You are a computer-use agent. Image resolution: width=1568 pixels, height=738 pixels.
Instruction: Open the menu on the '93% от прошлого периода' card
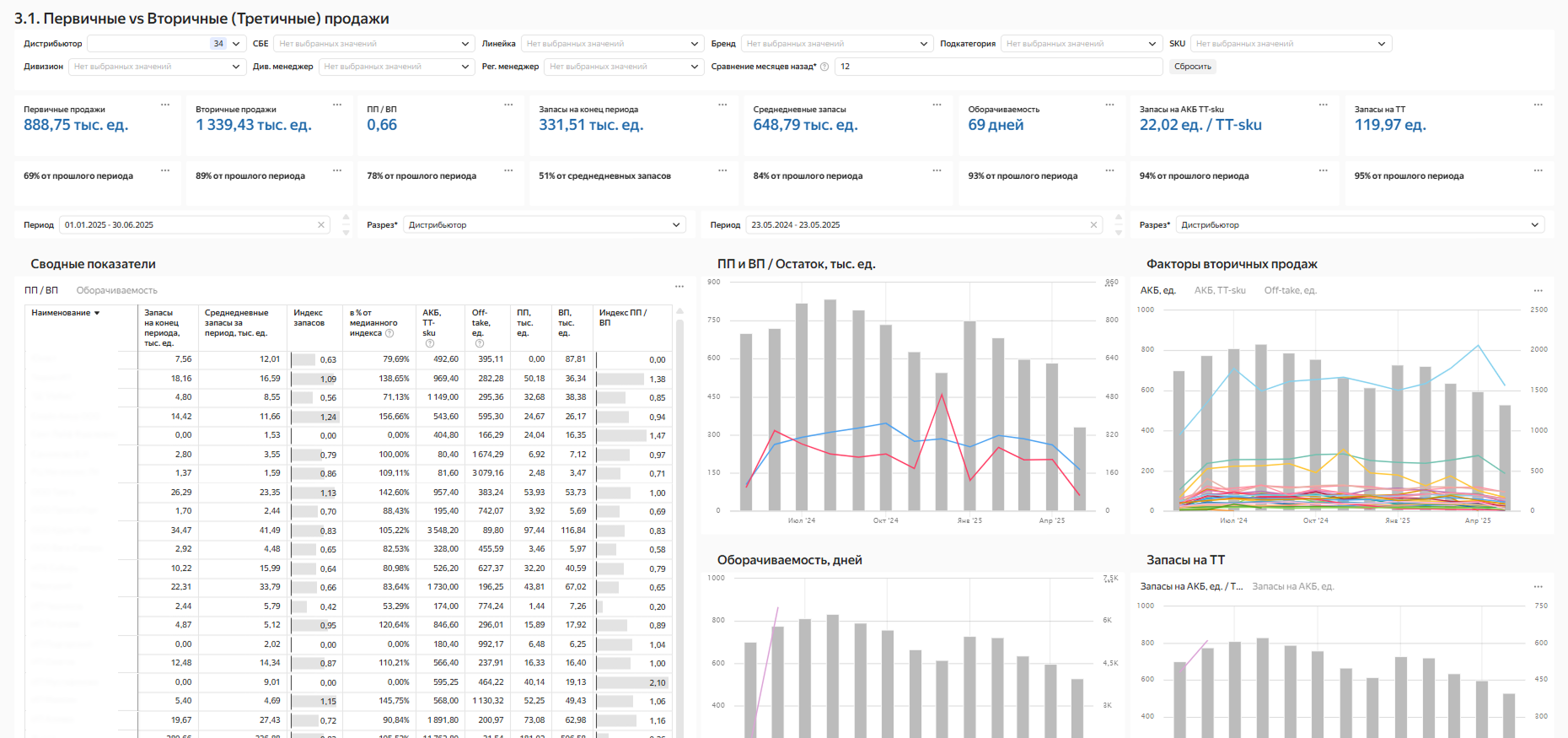[x=1109, y=170]
